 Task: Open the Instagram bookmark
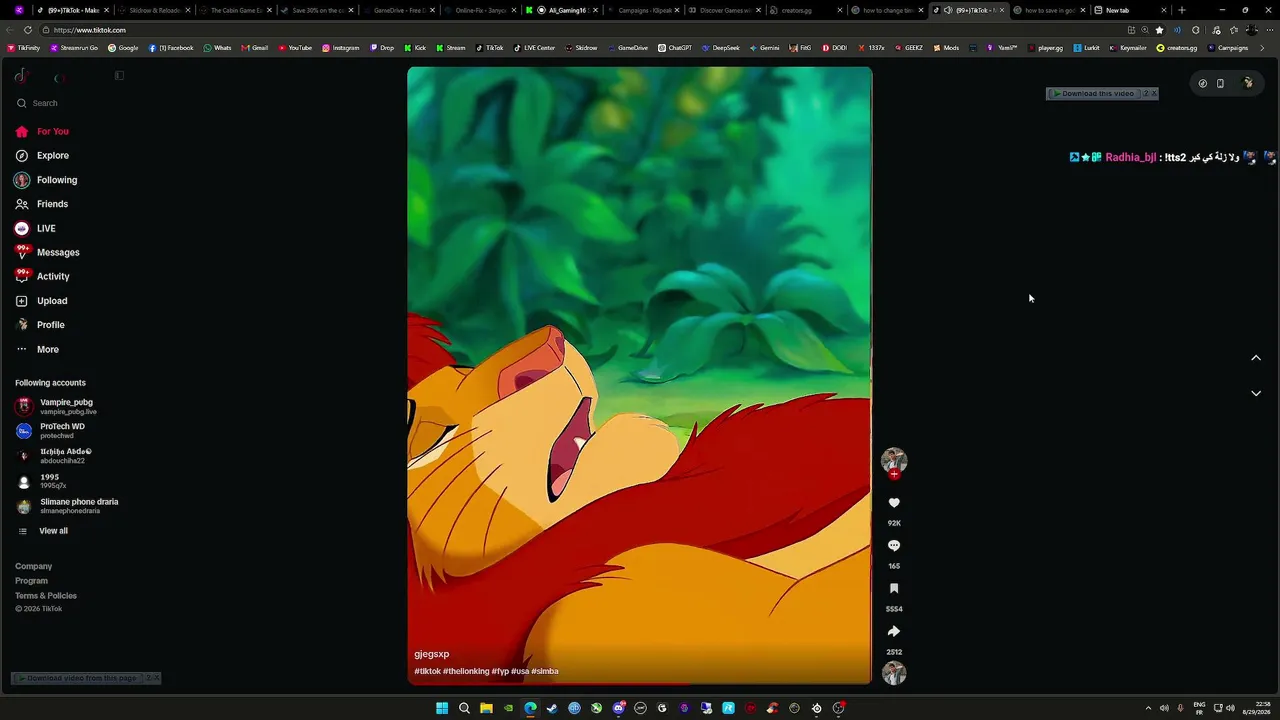coord(340,48)
